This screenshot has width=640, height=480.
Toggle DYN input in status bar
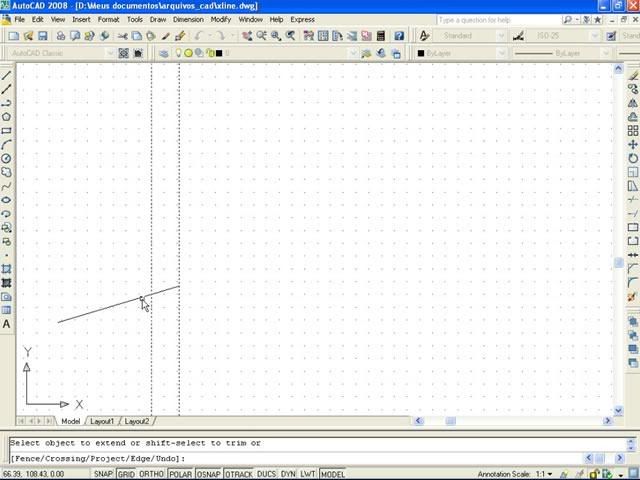[x=288, y=474]
